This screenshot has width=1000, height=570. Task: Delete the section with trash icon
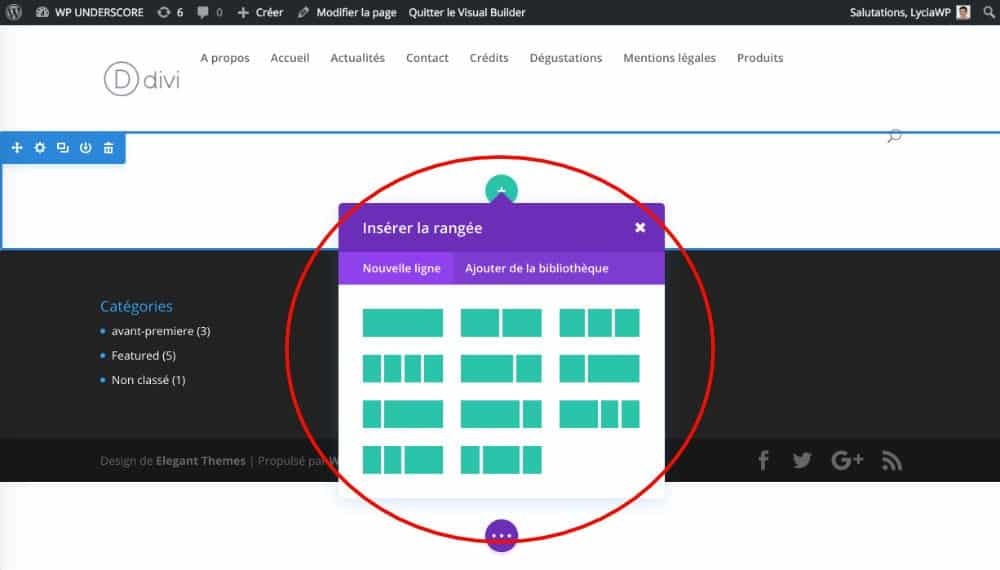pyautogui.click(x=108, y=148)
